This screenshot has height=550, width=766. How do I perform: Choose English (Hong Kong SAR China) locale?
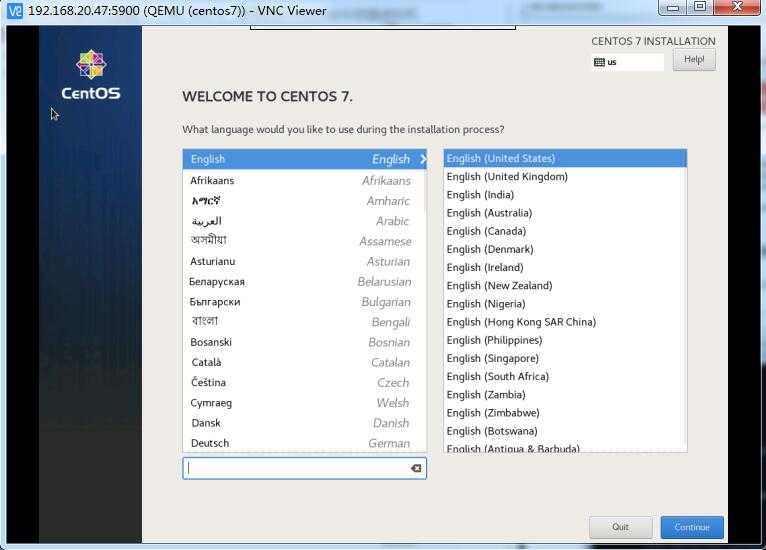pos(565,322)
